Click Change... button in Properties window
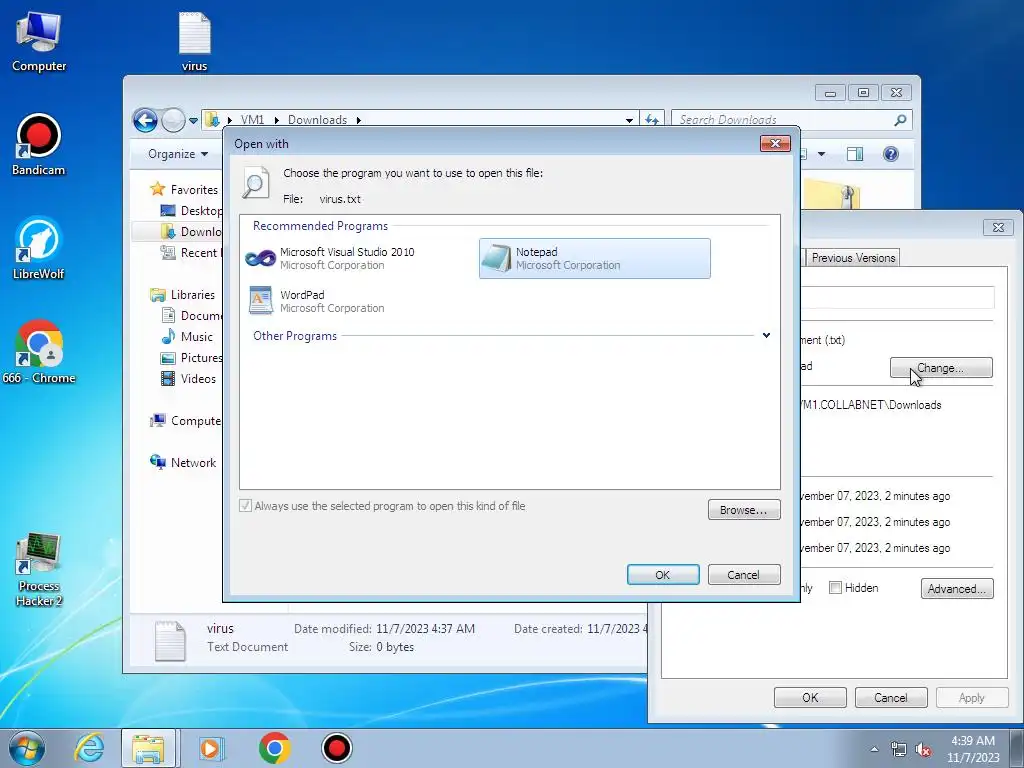1024x768 pixels. pos(941,368)
